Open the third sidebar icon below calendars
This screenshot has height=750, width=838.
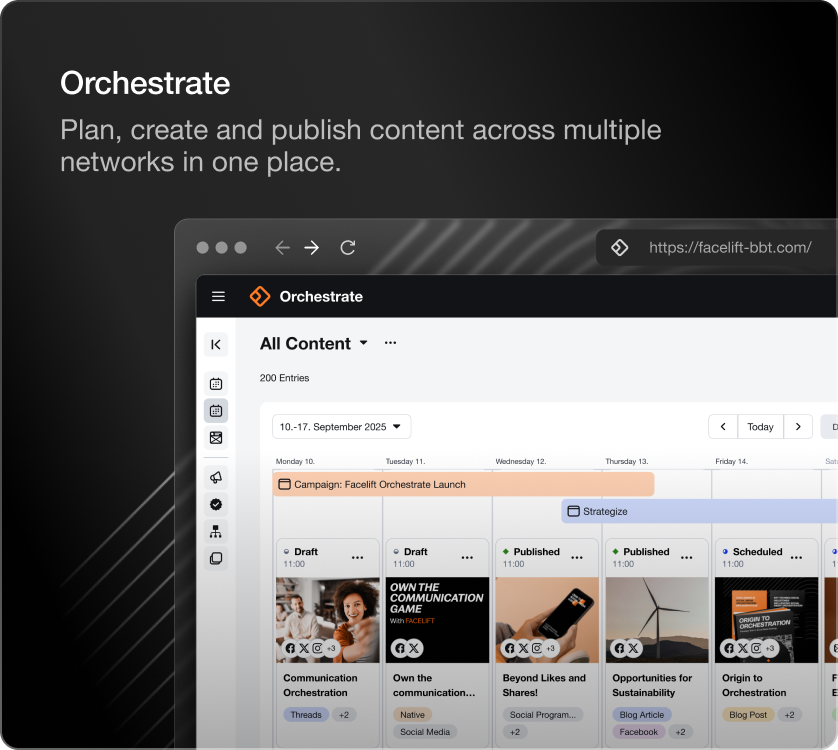pos(216,438)
